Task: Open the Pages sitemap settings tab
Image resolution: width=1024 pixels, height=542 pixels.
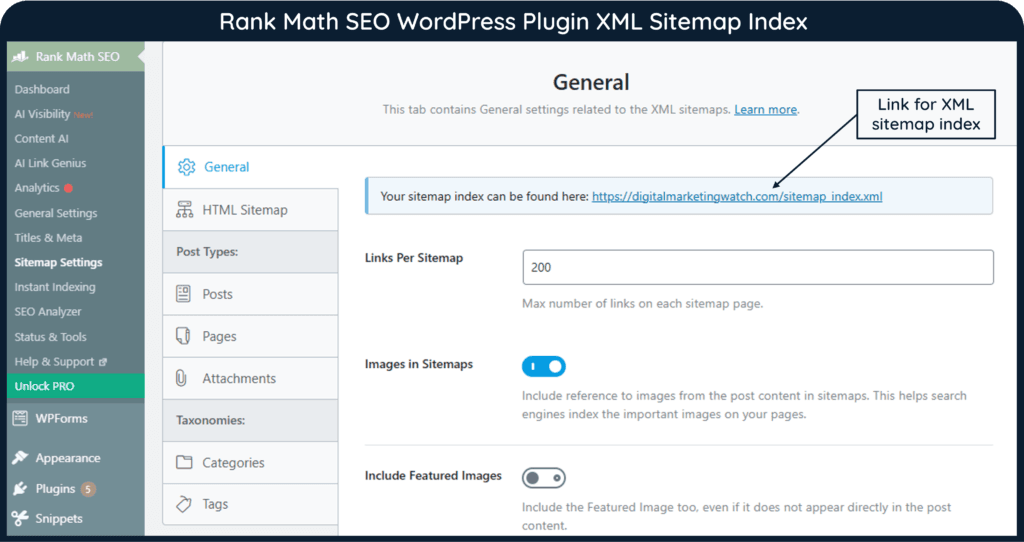Action: tap(251, 336)
